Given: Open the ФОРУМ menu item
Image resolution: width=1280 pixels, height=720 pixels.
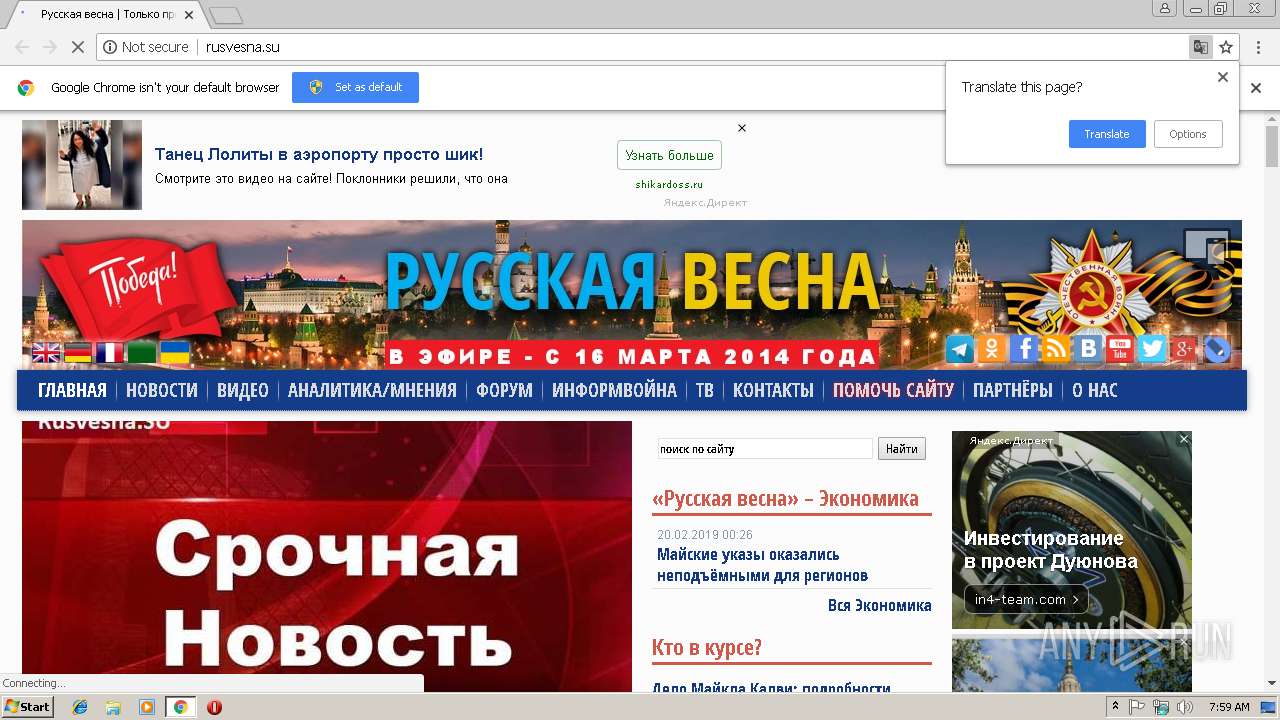Looking at the screenshot, I should point(504,390).
